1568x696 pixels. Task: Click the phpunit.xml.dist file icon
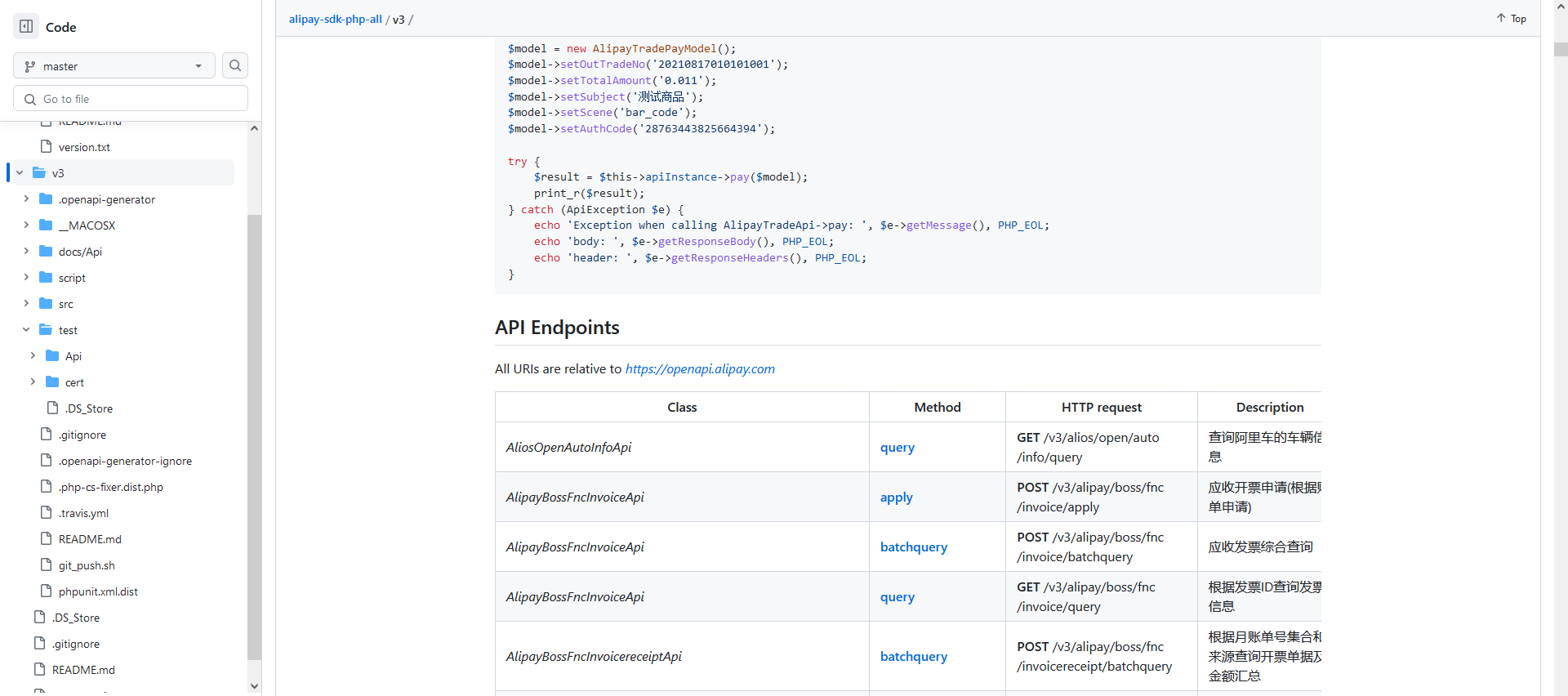47,591
